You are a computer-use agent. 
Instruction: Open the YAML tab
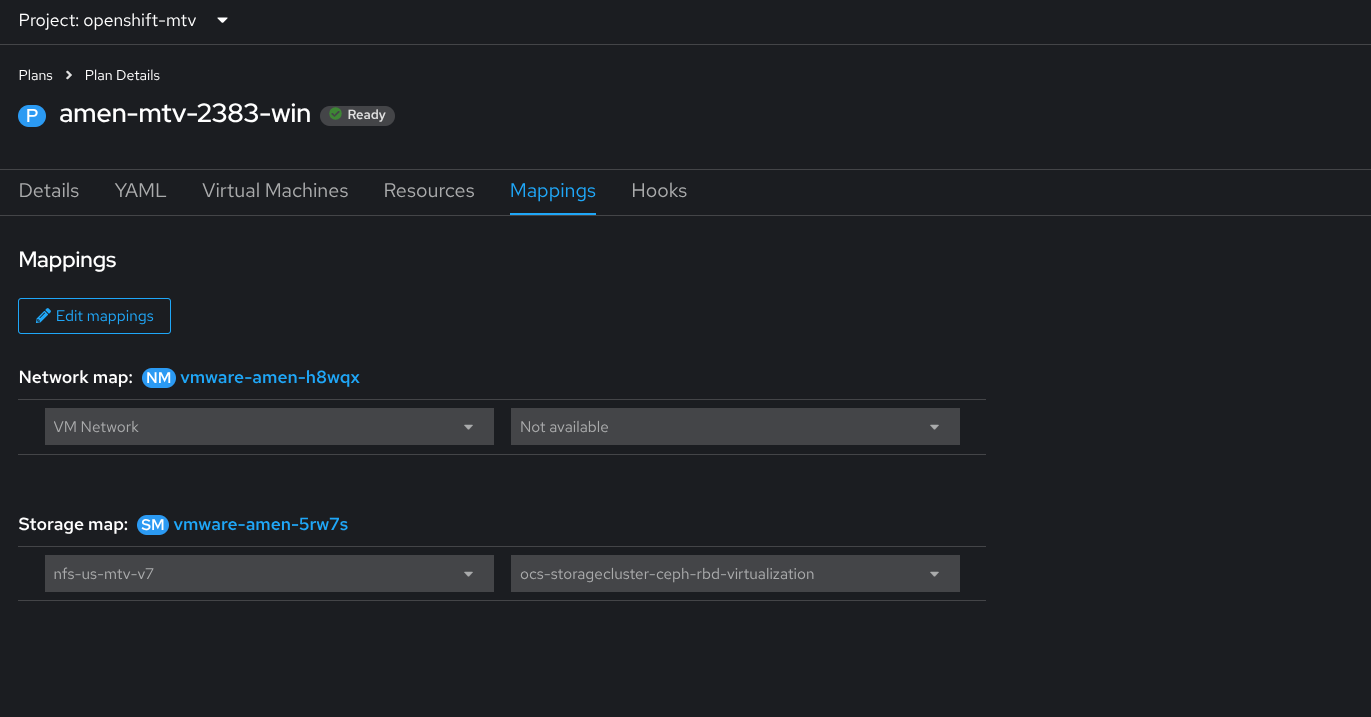point(140,191)
